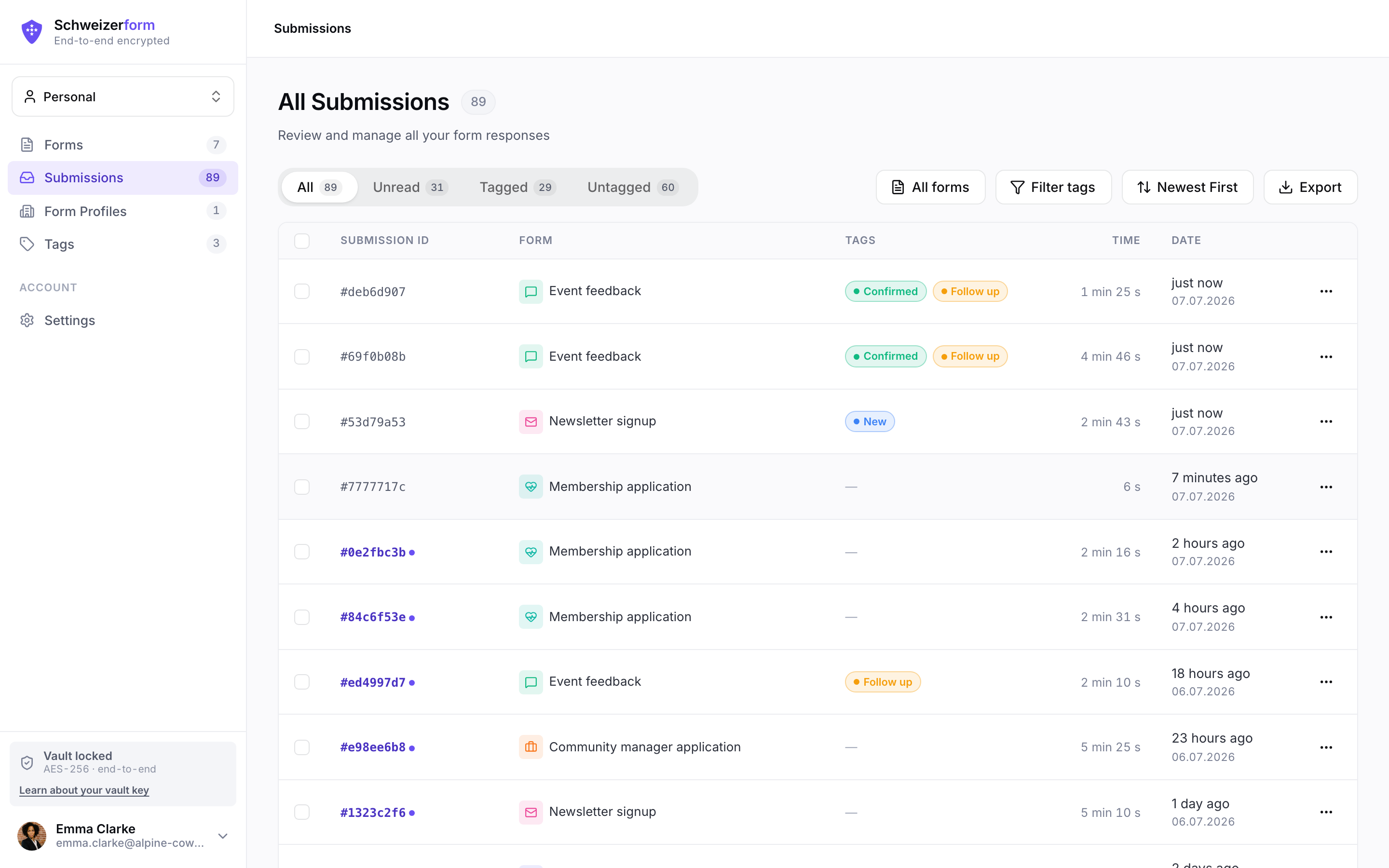The height and width of the screenshot is (868, 1389).
Task: Open row actions menu for #ed4997d7
Action: 1326,682
